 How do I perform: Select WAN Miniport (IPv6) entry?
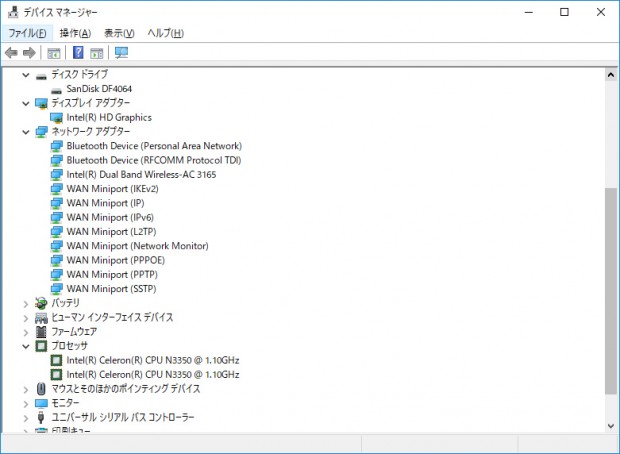110,218
